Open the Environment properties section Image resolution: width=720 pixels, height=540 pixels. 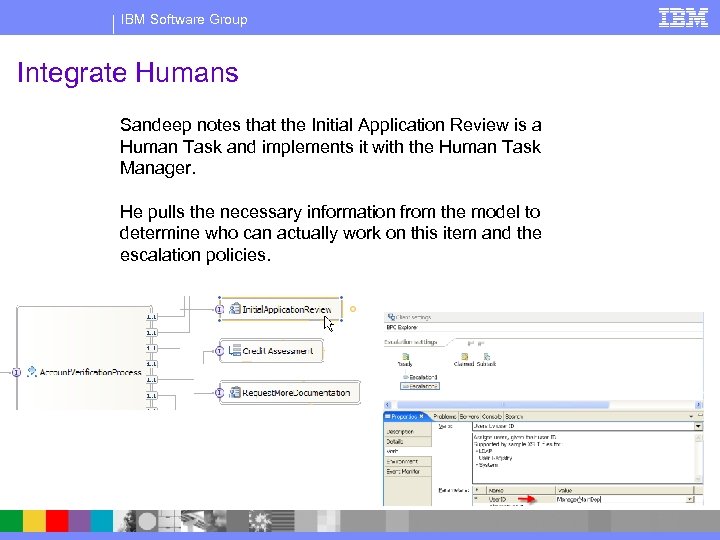[x=408, y=461]
